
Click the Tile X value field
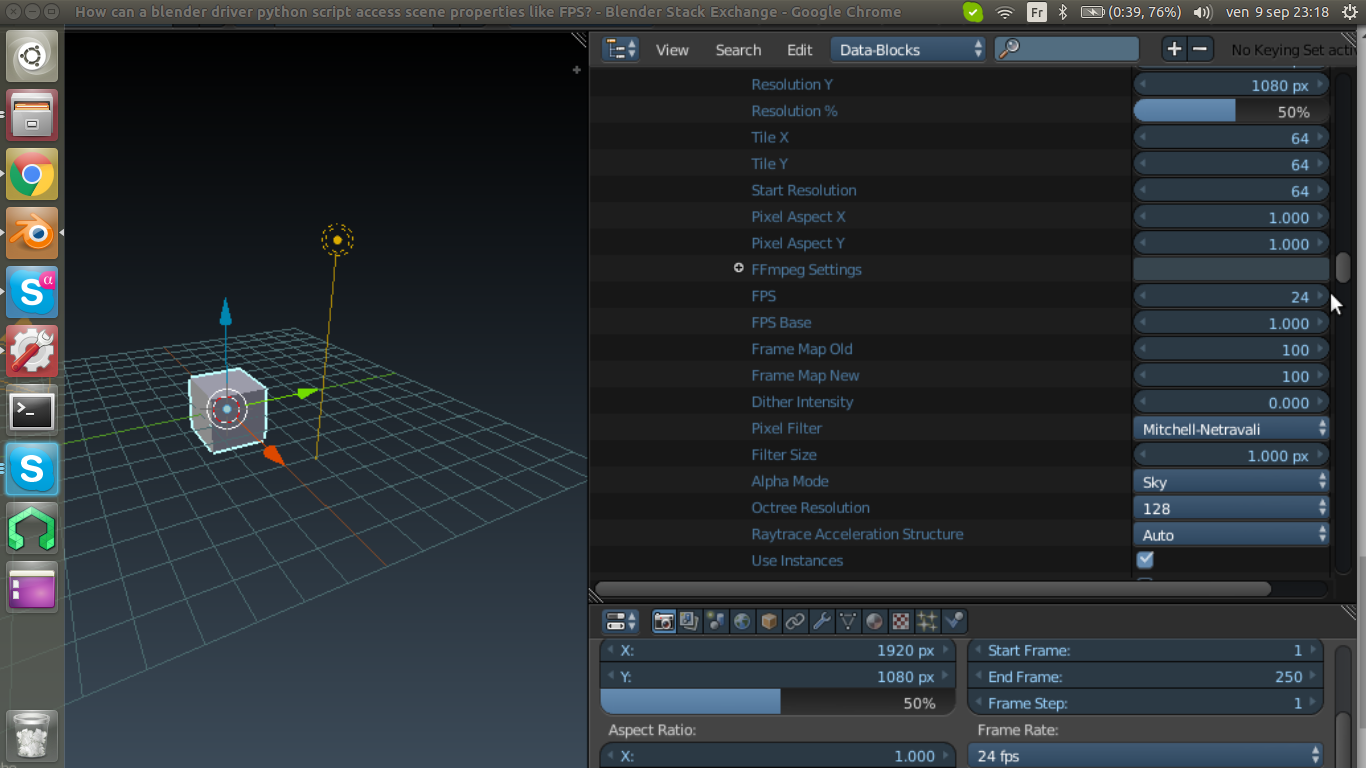[1231, 138]
